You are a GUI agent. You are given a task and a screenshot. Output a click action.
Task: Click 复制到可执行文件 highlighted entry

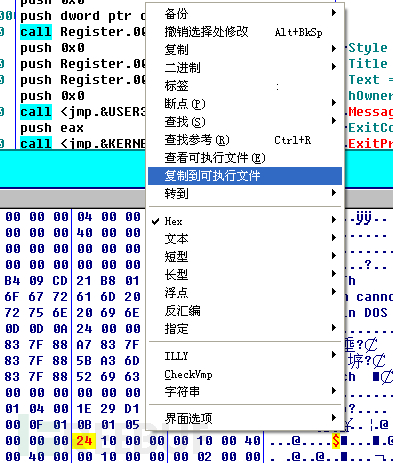pyautogui.click(x=245, y=176)
